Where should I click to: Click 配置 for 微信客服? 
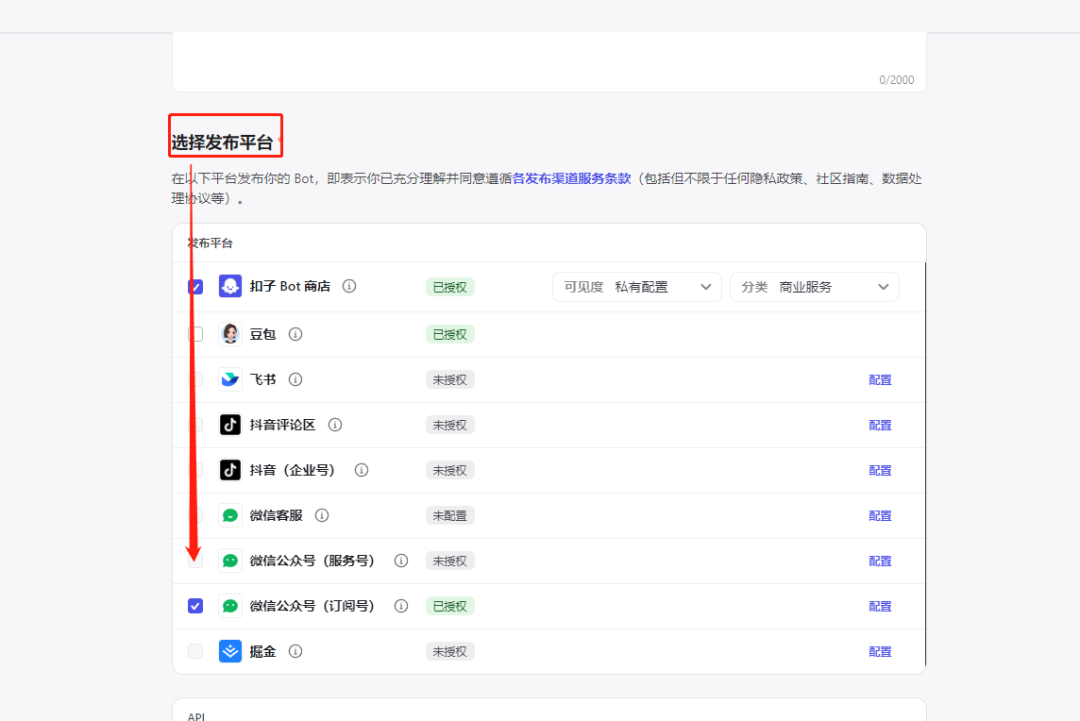880,516
